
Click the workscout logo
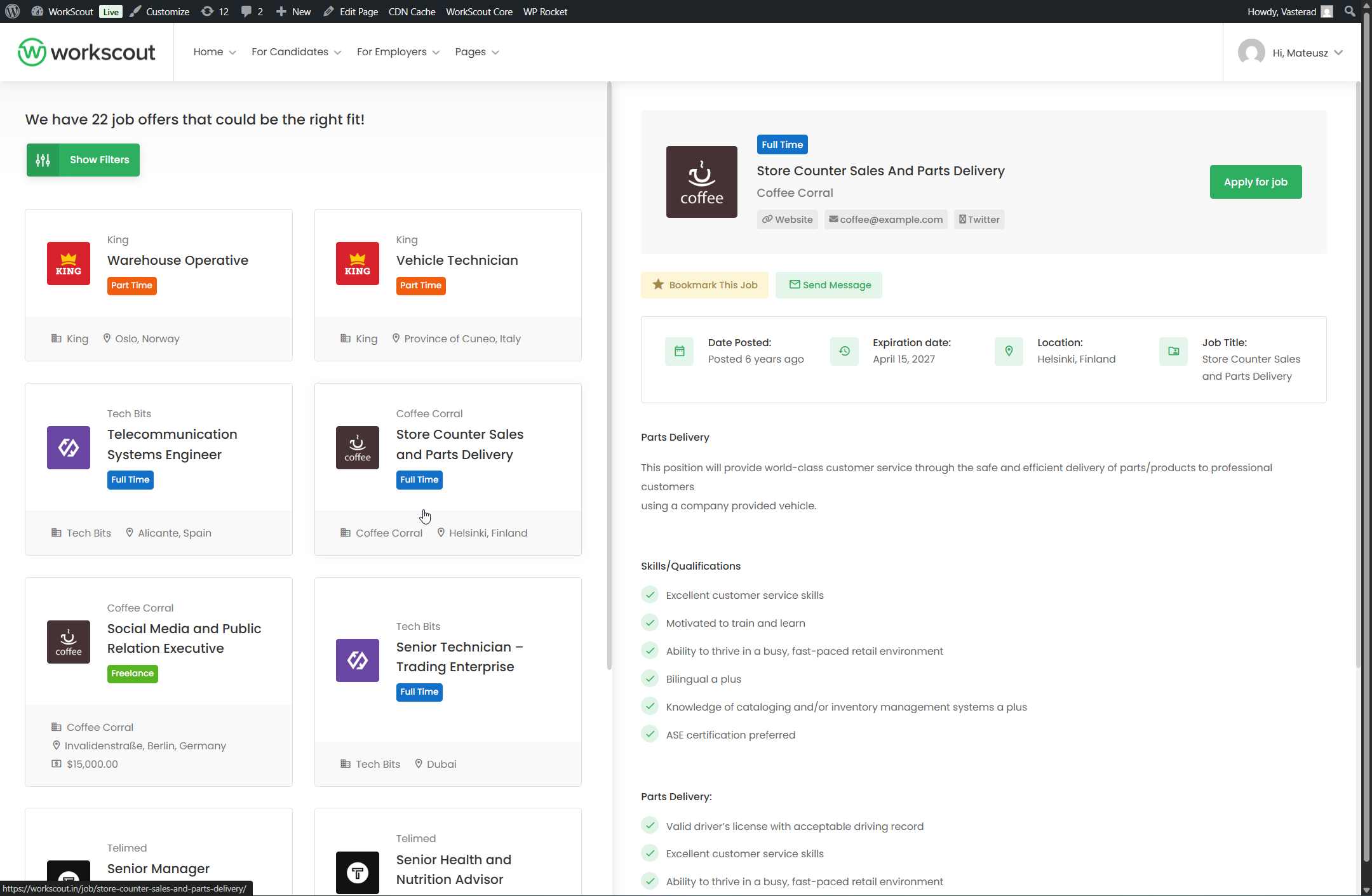click(86, 52)
